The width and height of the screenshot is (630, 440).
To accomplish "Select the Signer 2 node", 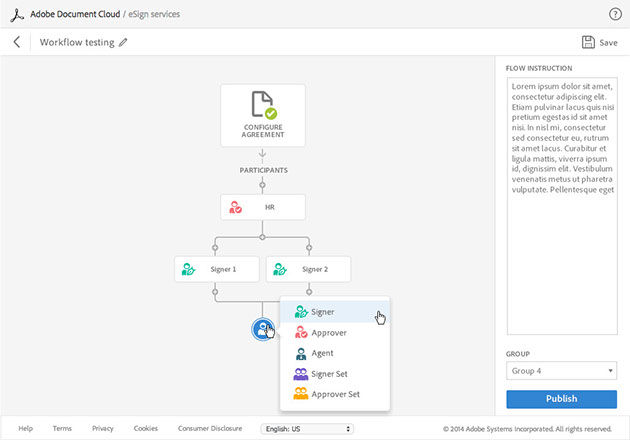I will [x=308, y=269].
